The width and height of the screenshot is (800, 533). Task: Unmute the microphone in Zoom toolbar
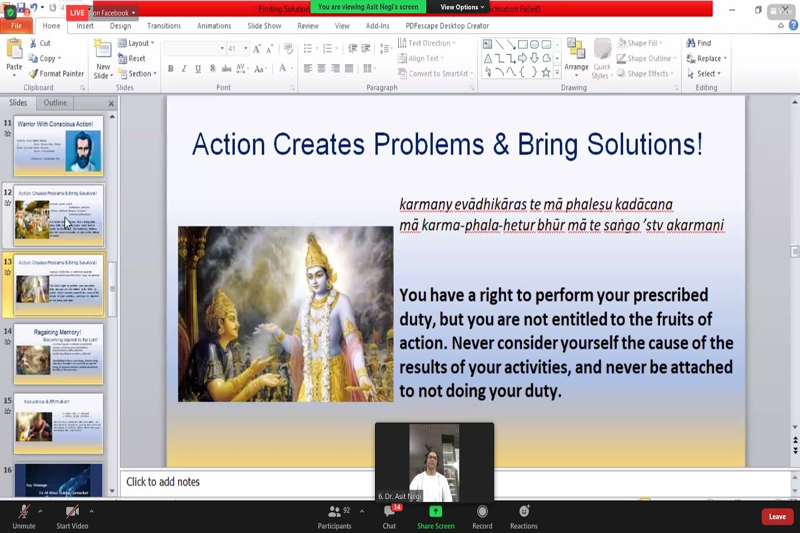point(23,513)
